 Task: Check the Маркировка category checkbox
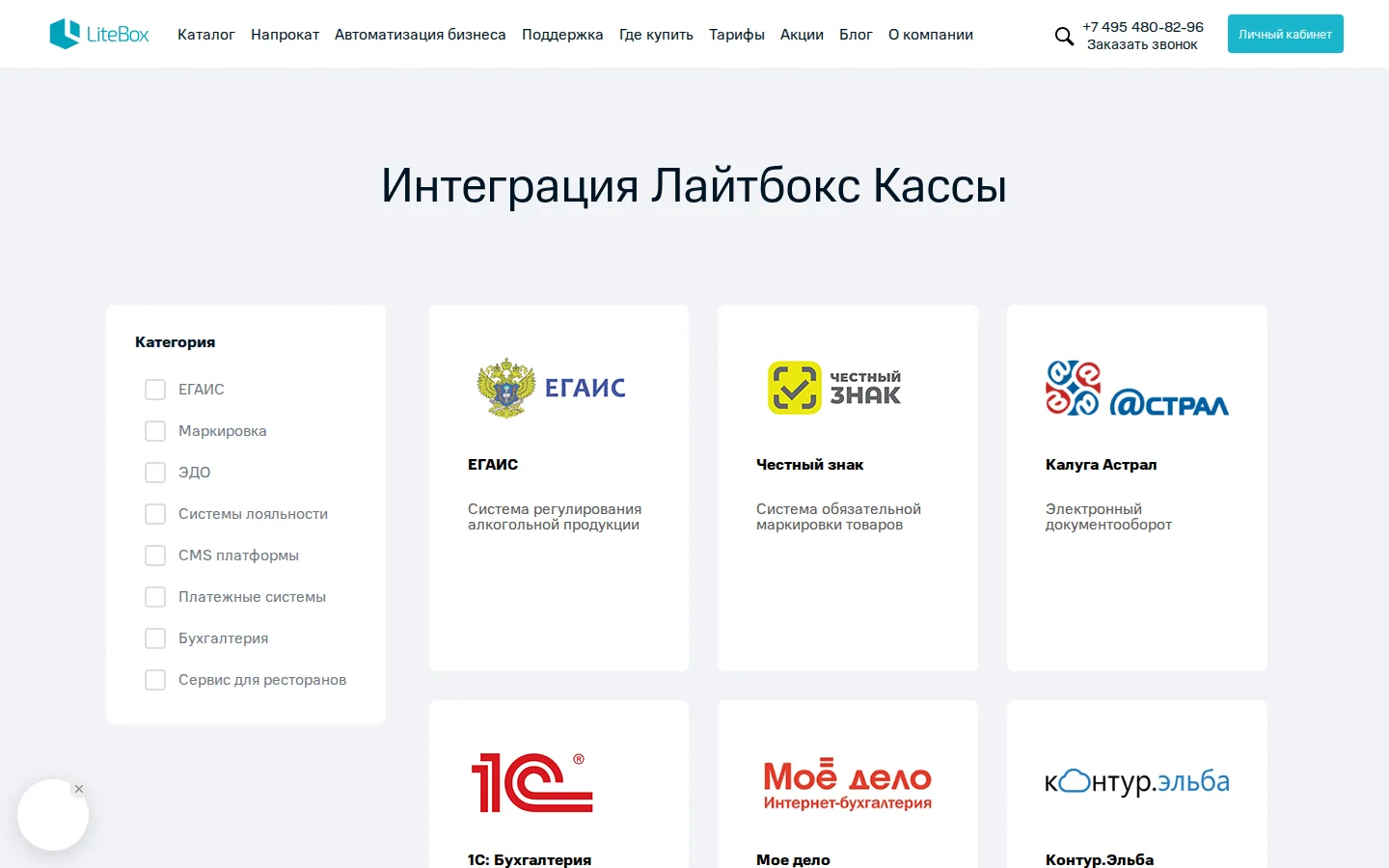point(155,431)
